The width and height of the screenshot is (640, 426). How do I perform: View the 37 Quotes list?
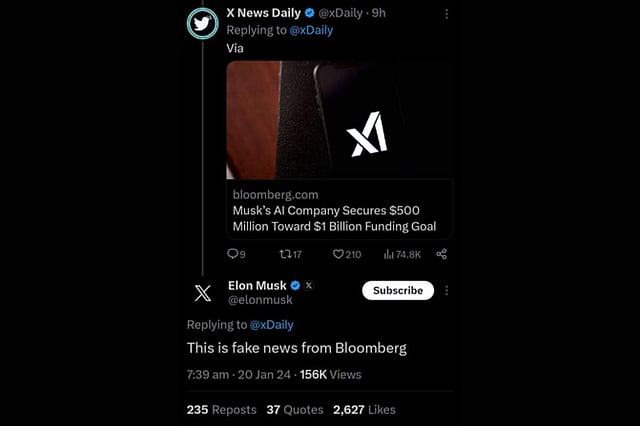[x=294, y=409]
